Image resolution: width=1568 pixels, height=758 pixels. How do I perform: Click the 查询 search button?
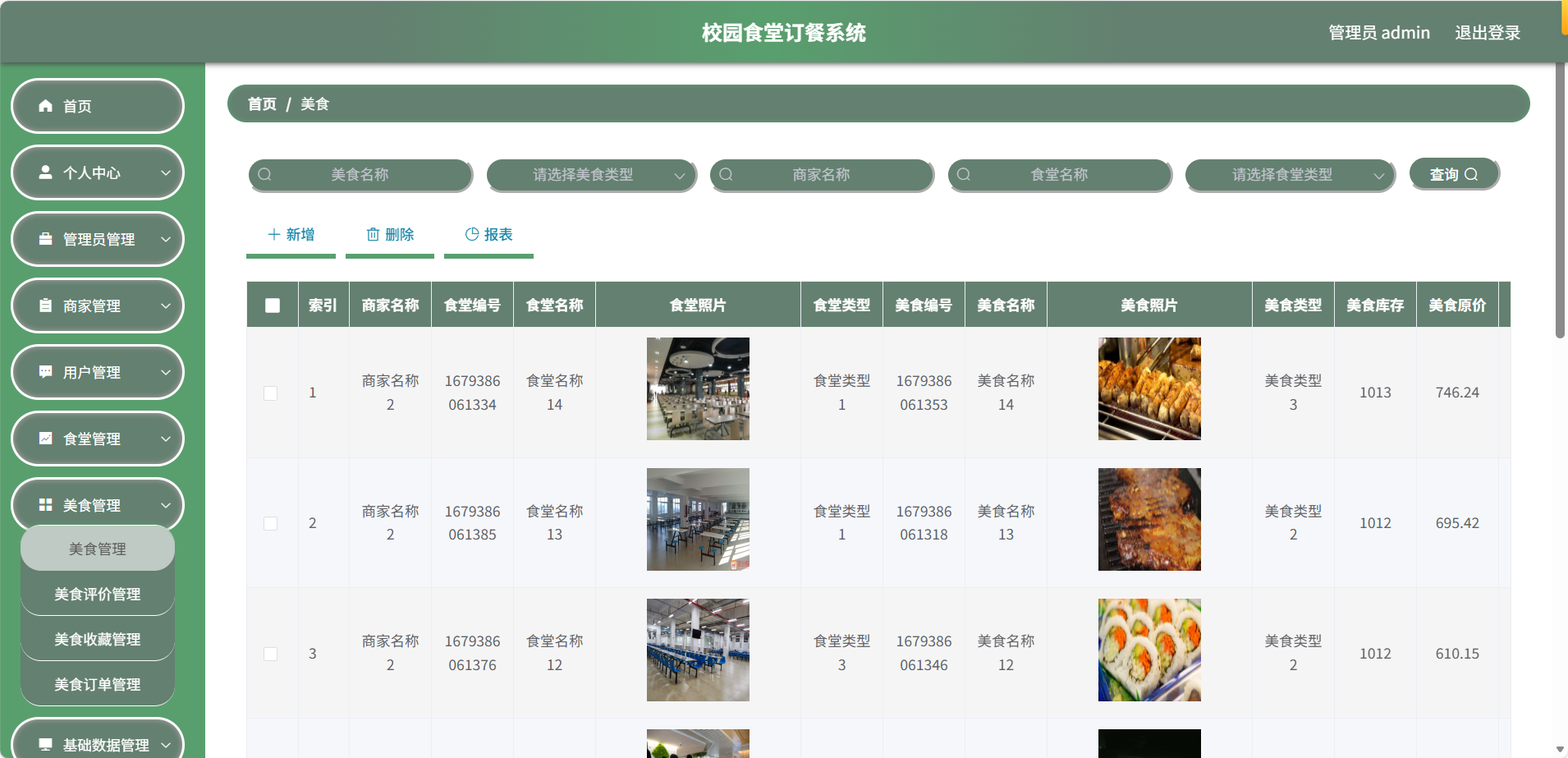click(1454, 174)
